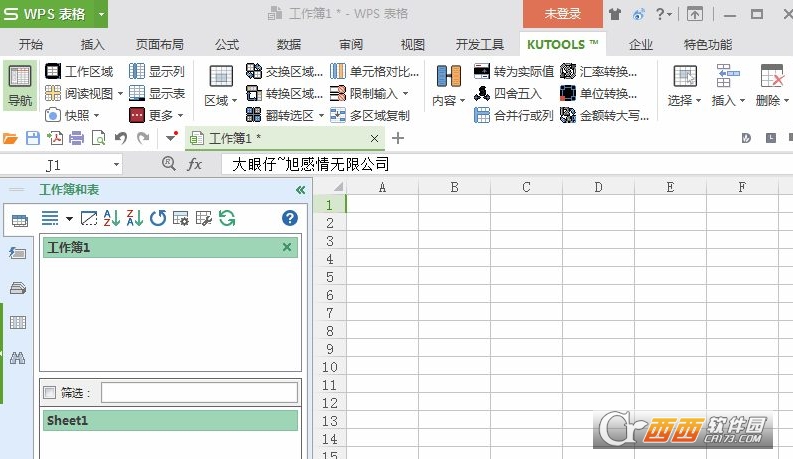Screen dimensions: 793x459
Task: Click the 显示列 show columns icon
Action: [x=136, y=71]
